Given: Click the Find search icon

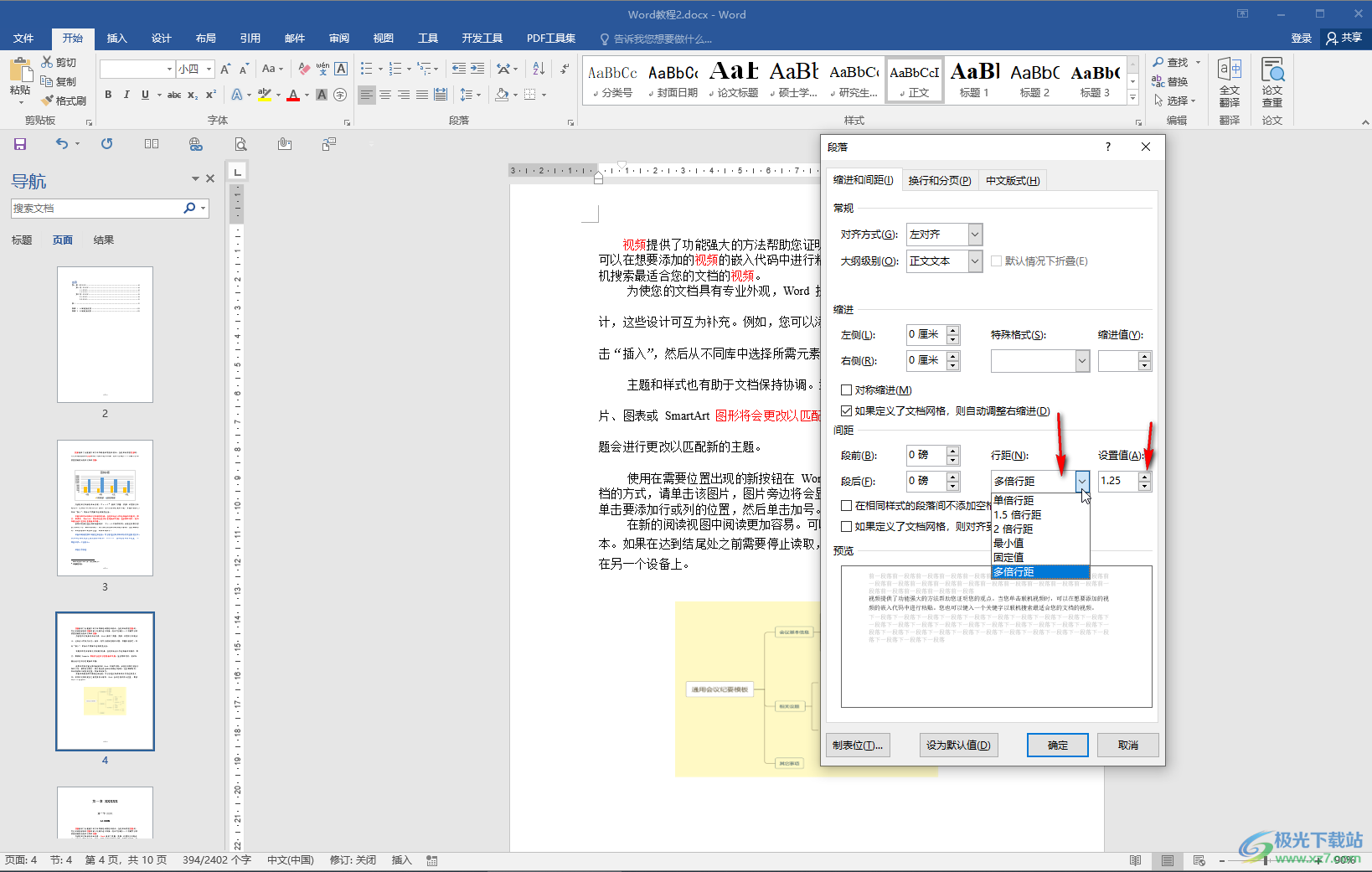Looking at the screenshot, I should (1158, 63).
